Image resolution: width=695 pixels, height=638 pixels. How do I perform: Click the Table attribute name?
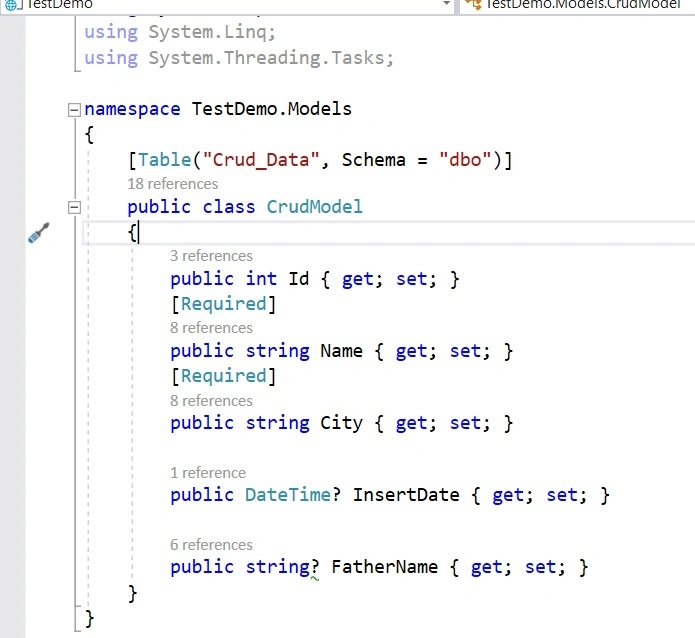coord(164,160)
